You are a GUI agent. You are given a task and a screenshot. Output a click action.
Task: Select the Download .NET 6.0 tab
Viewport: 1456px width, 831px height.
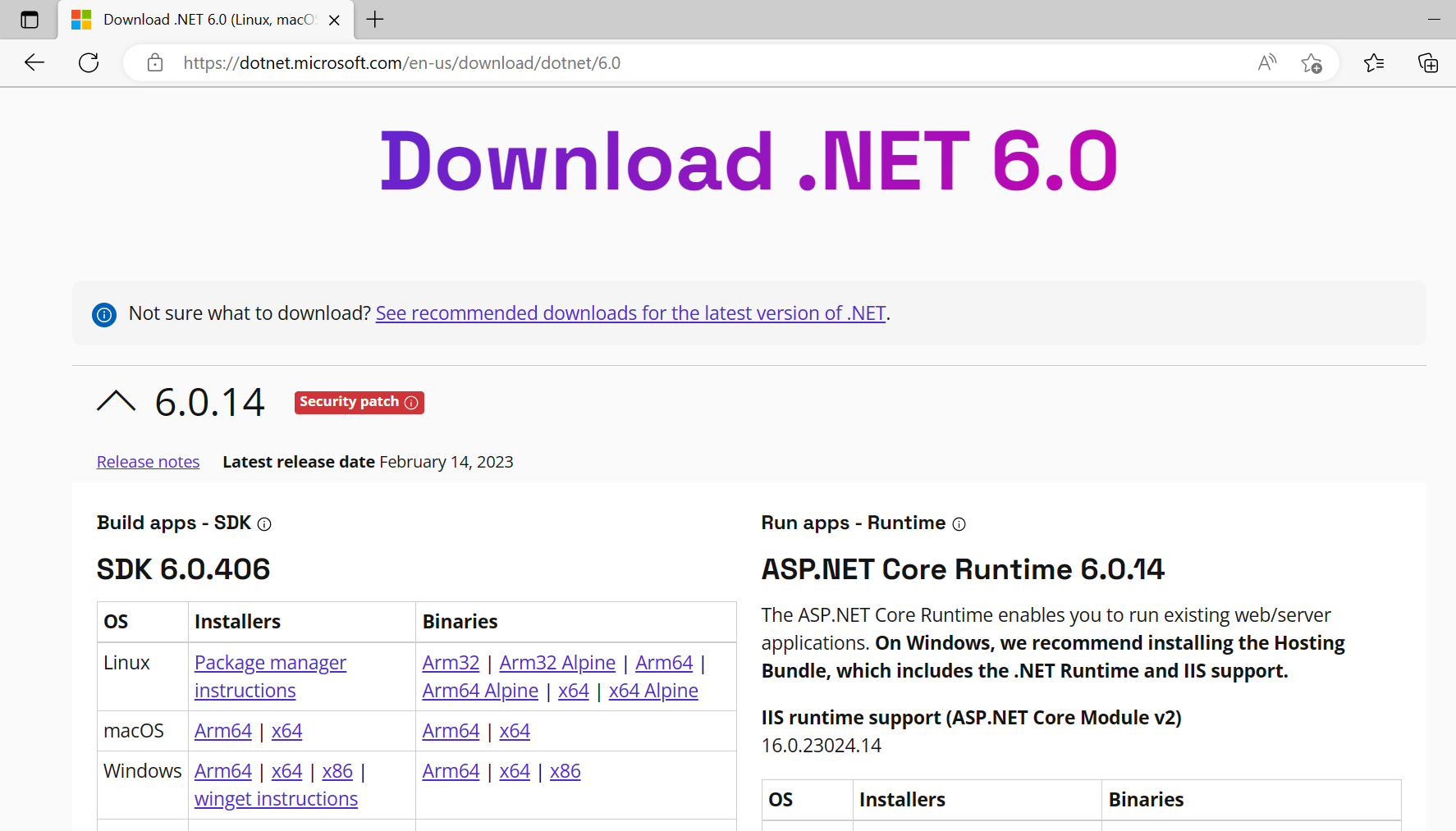point(206,20)
